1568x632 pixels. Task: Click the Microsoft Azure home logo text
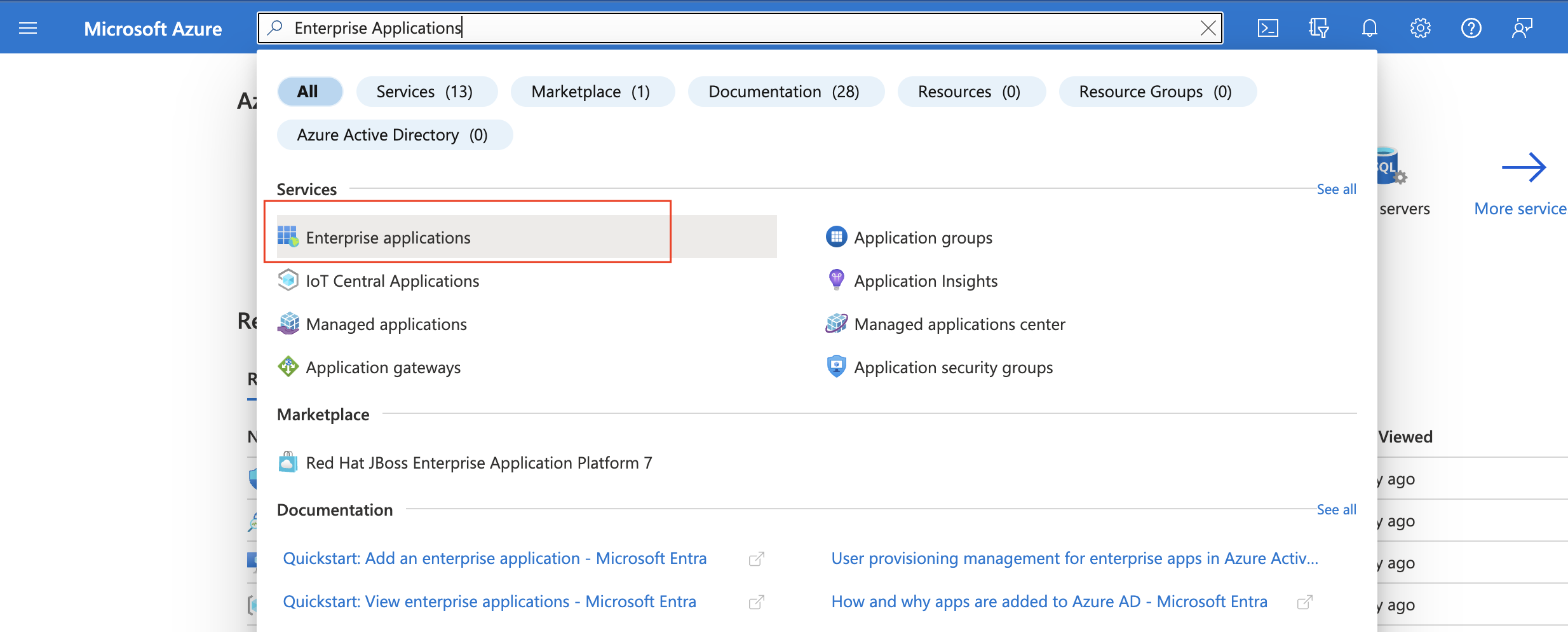tap(152, 29)
